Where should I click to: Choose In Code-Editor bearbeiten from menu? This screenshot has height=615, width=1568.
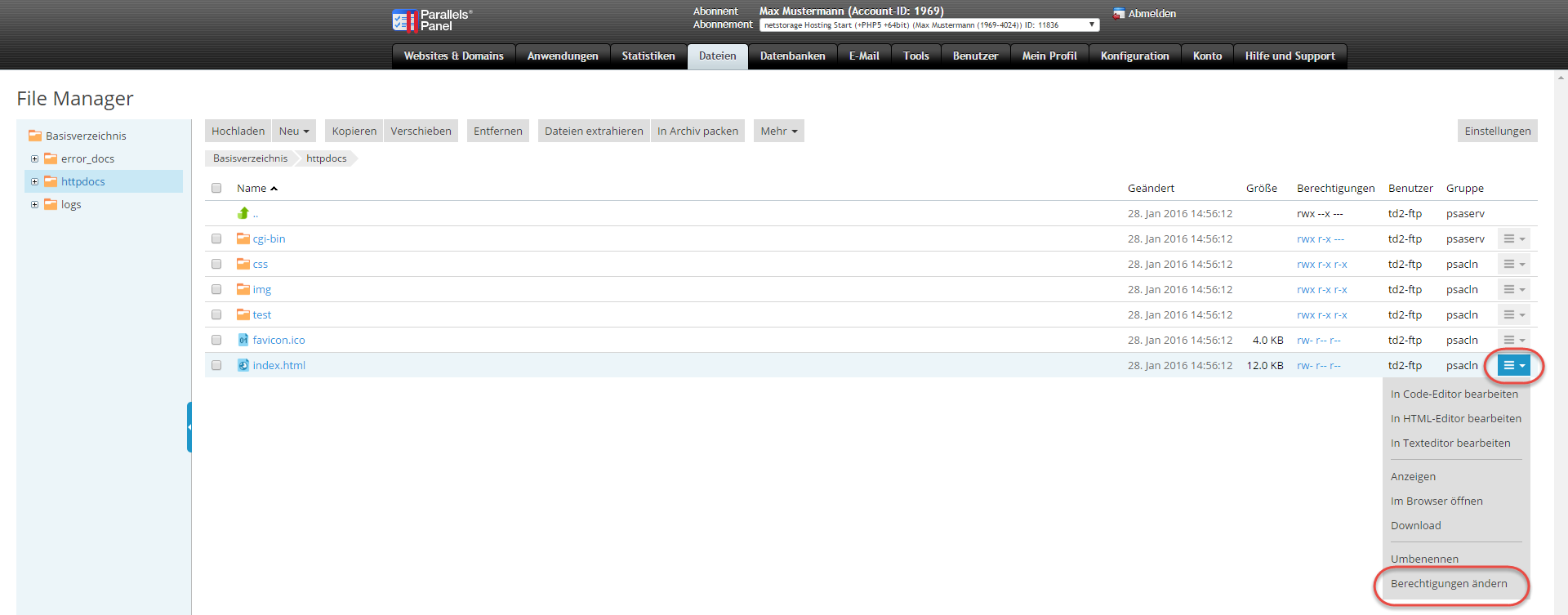pyautogui.click(x=1454, y=394)
